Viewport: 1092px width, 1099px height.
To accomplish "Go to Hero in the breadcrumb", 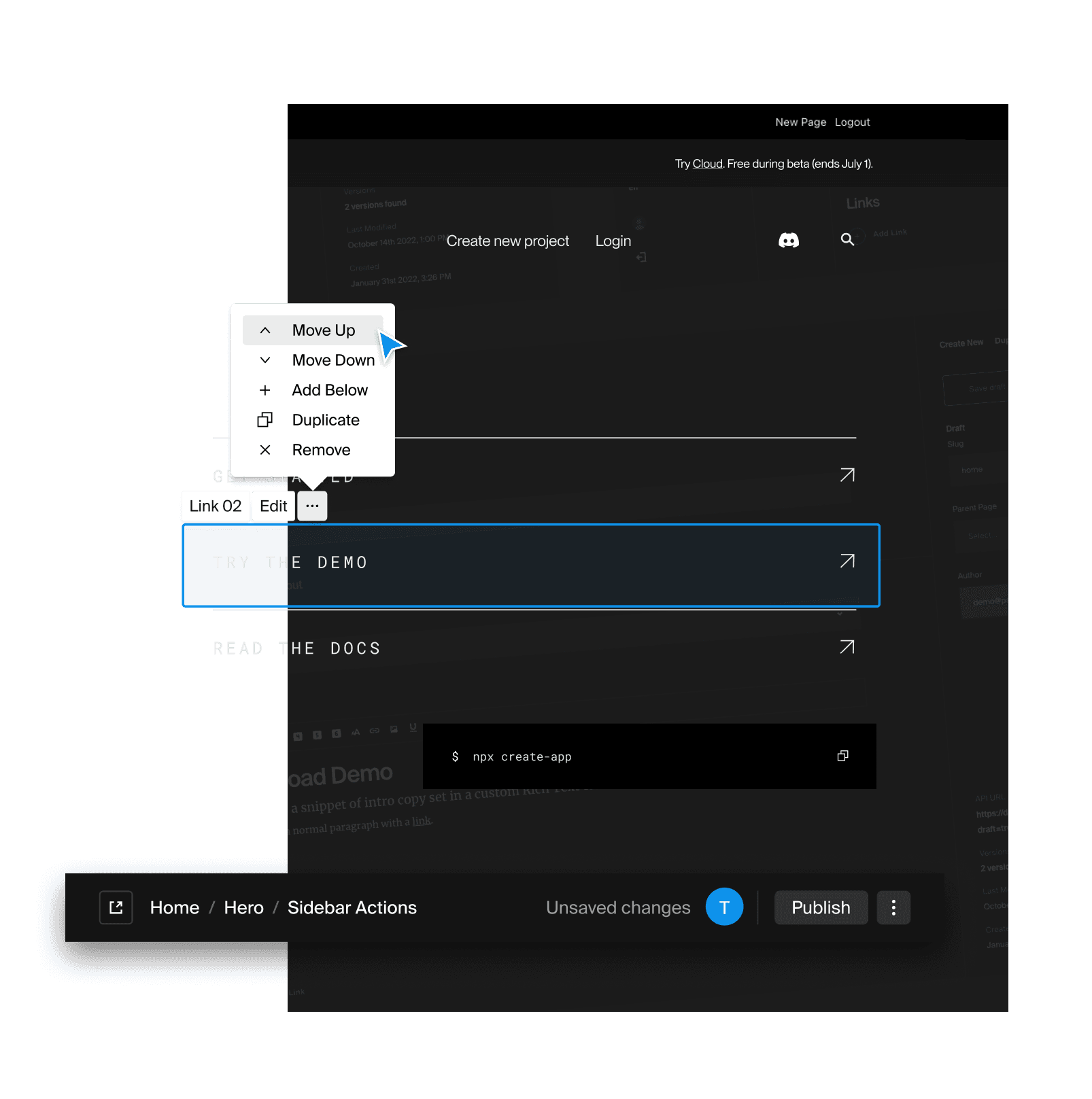I will click(x=244, y=907).
